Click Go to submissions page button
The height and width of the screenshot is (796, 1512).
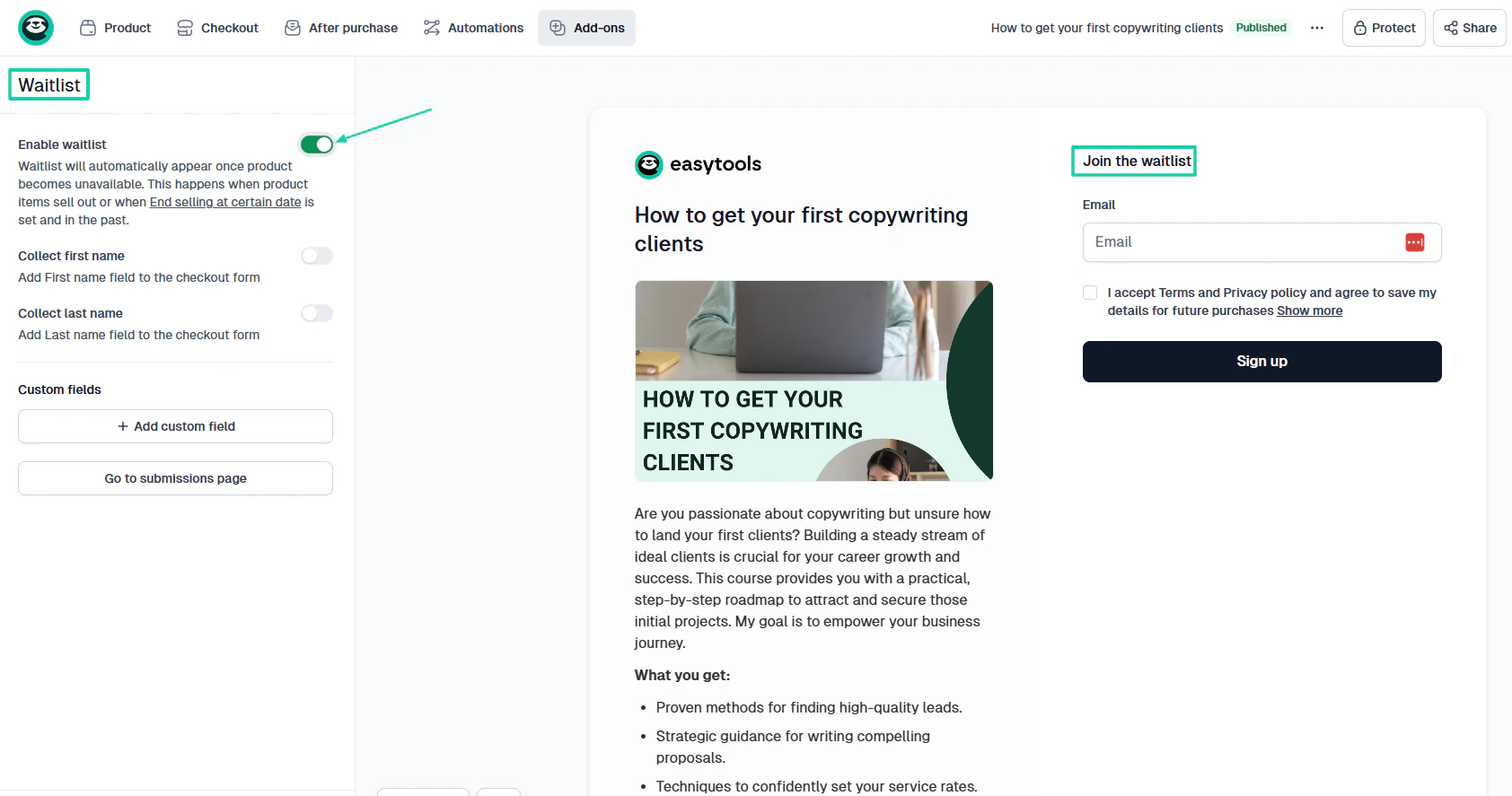[x=175, y=478]
